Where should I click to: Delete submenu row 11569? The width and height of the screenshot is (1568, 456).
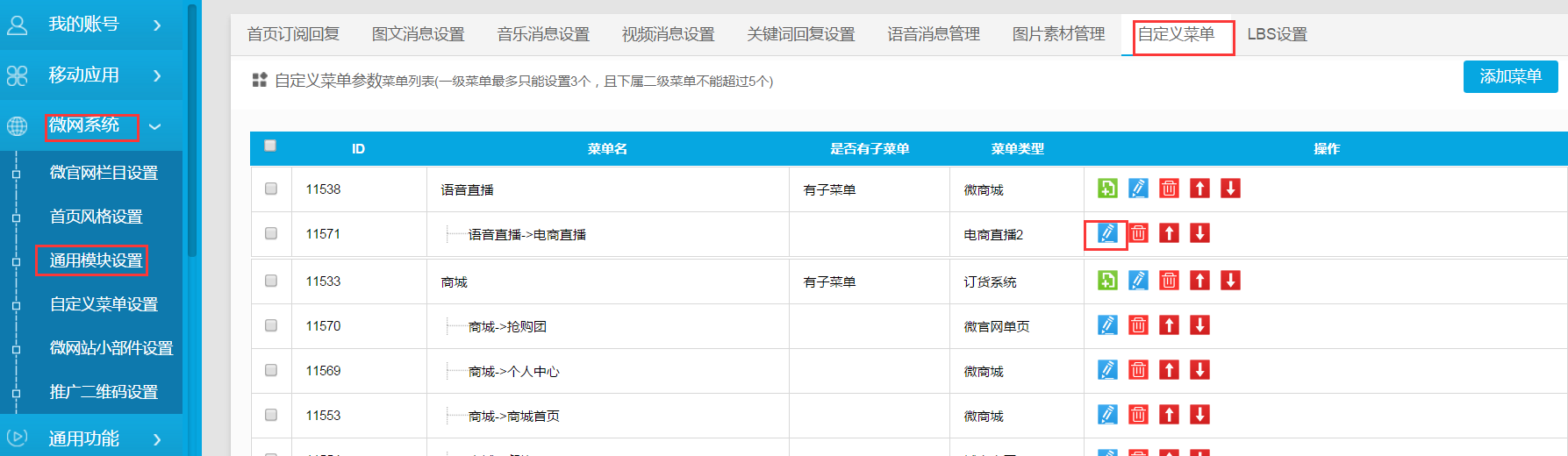click(1138, 370)
